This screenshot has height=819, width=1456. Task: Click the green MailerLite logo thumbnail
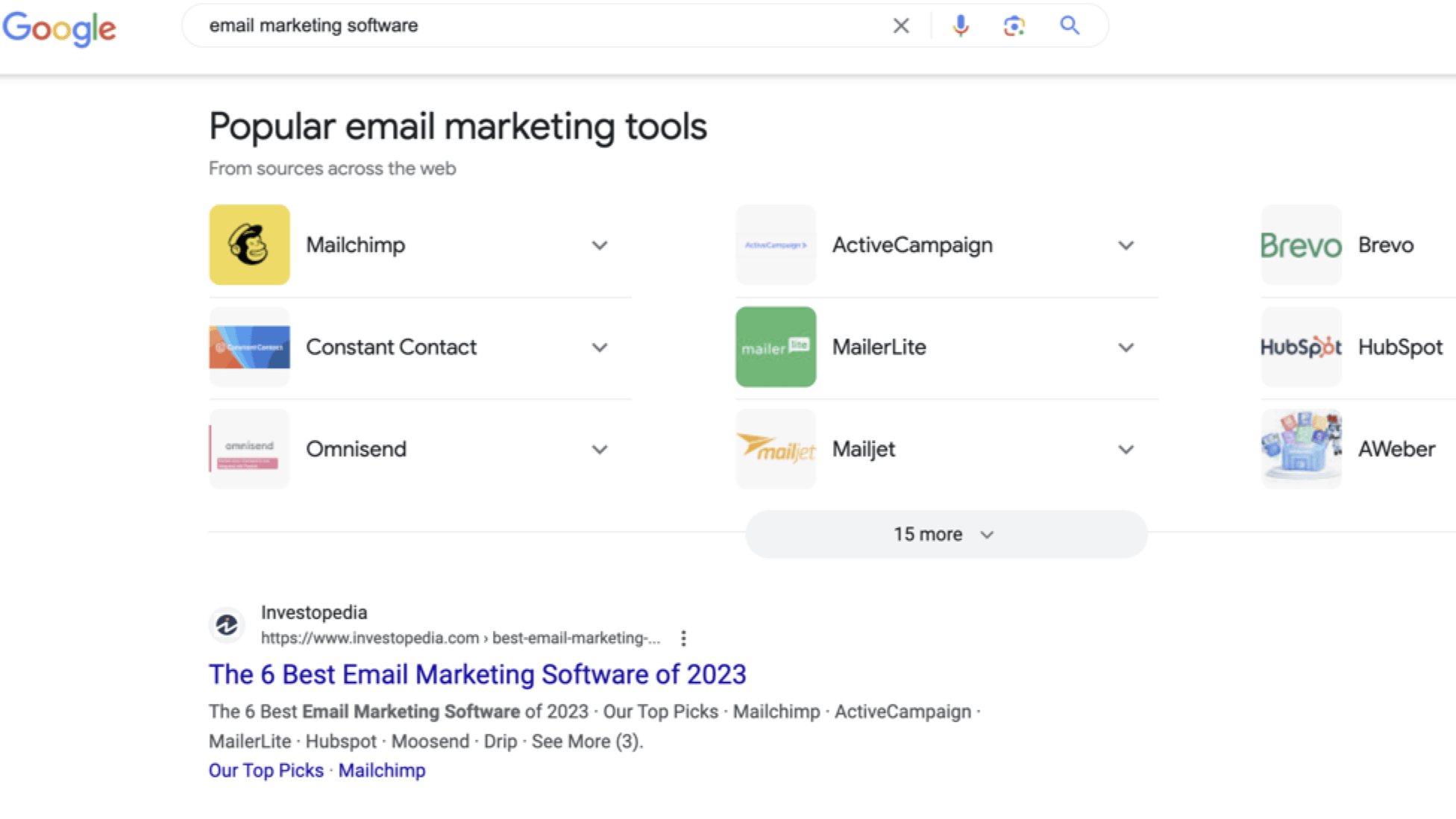(776, 347)
